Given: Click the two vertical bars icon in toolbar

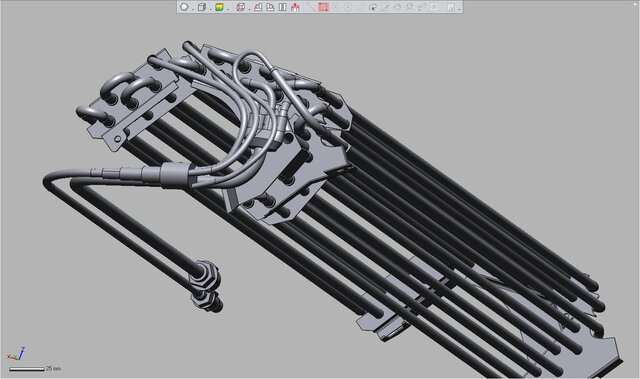Looking at the screenshot, I should point(282,7).
